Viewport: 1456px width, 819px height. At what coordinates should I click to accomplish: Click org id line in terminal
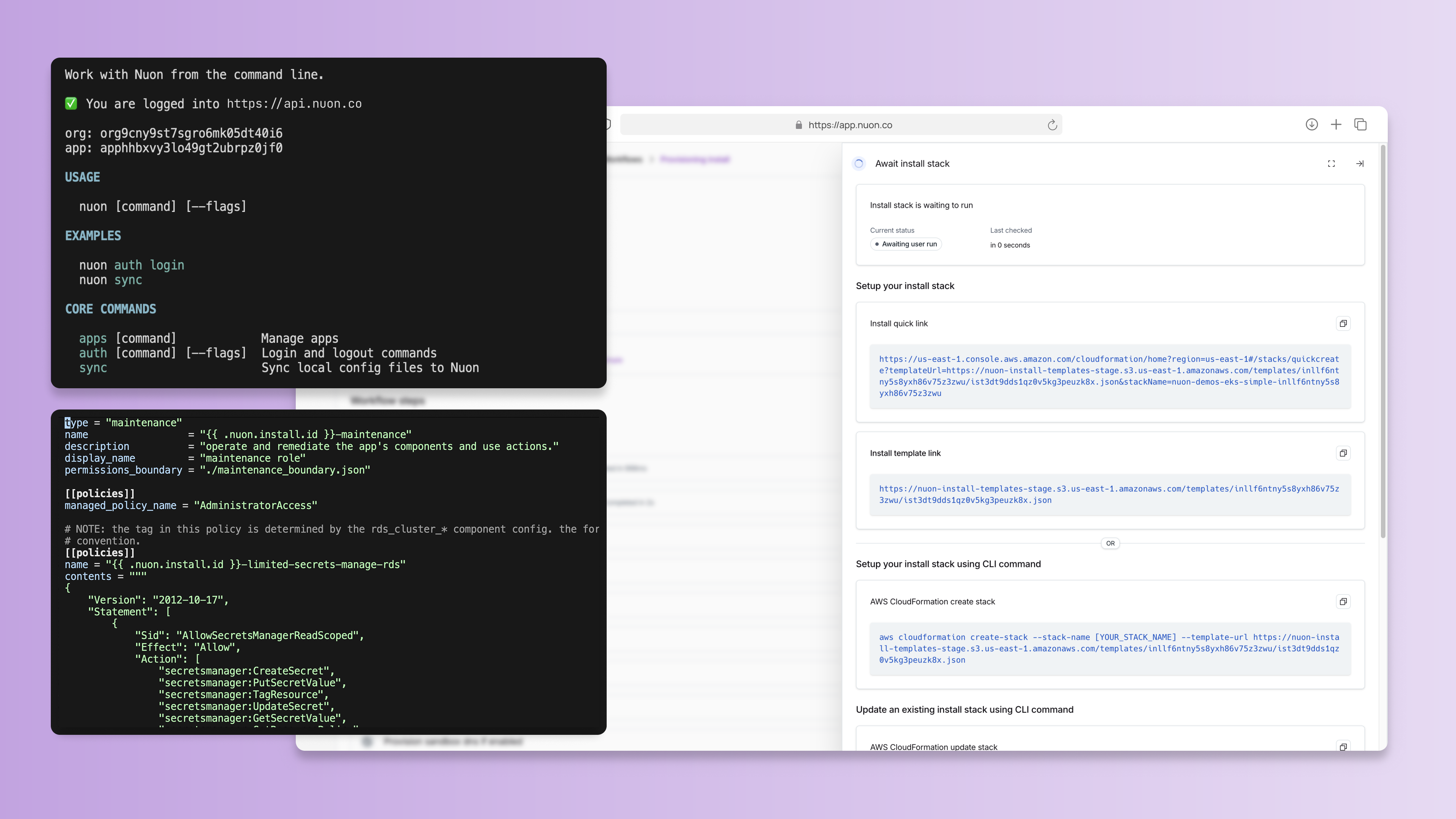click(174, 133)
